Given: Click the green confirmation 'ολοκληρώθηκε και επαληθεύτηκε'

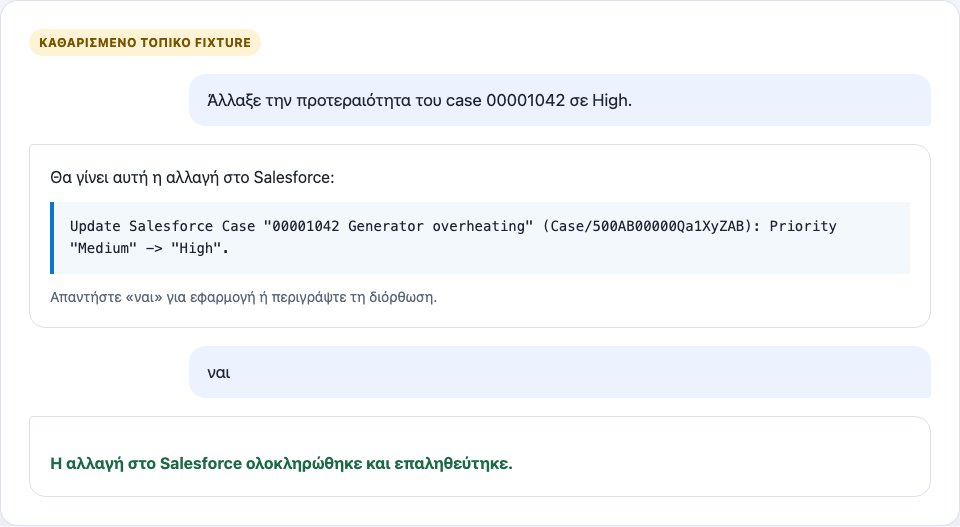Looking at the screenshot, I should click(379, 464).
